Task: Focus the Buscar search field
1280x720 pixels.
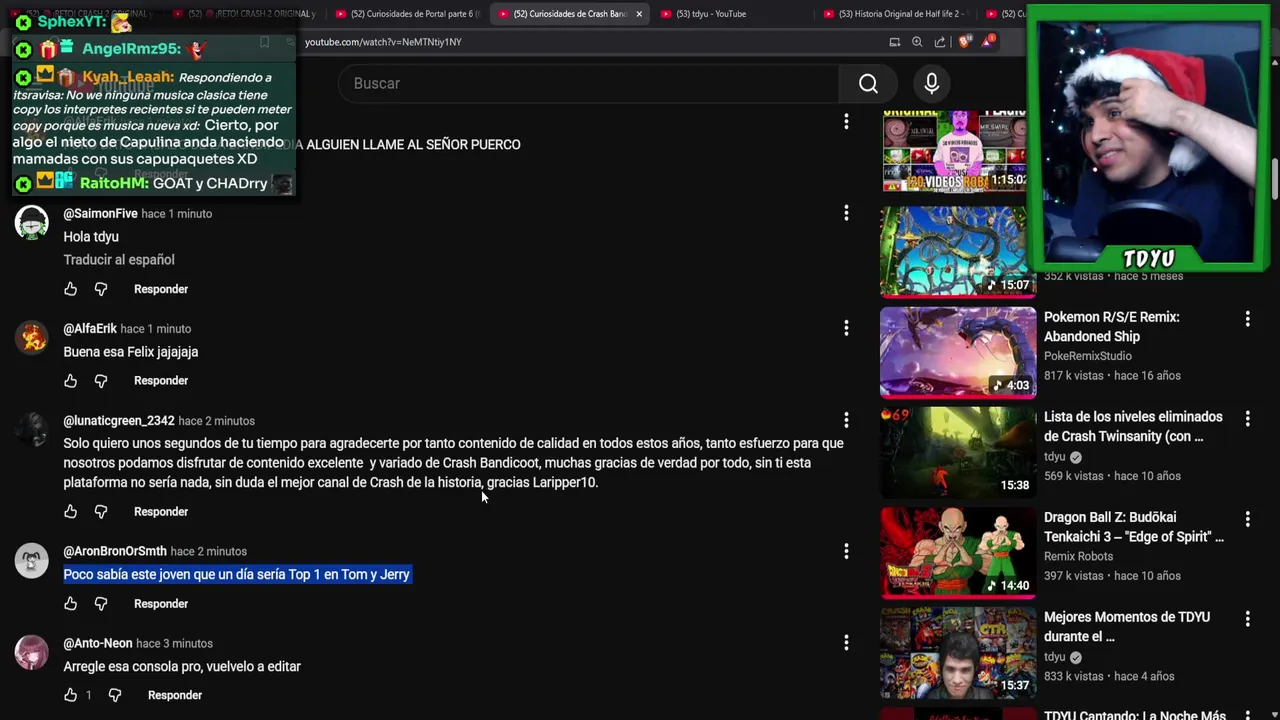Action: (x=590, y=83)
